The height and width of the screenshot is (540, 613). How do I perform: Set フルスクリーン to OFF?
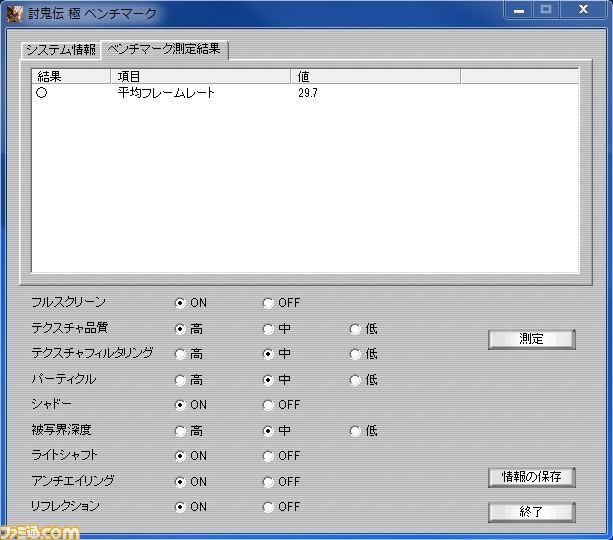268,303
